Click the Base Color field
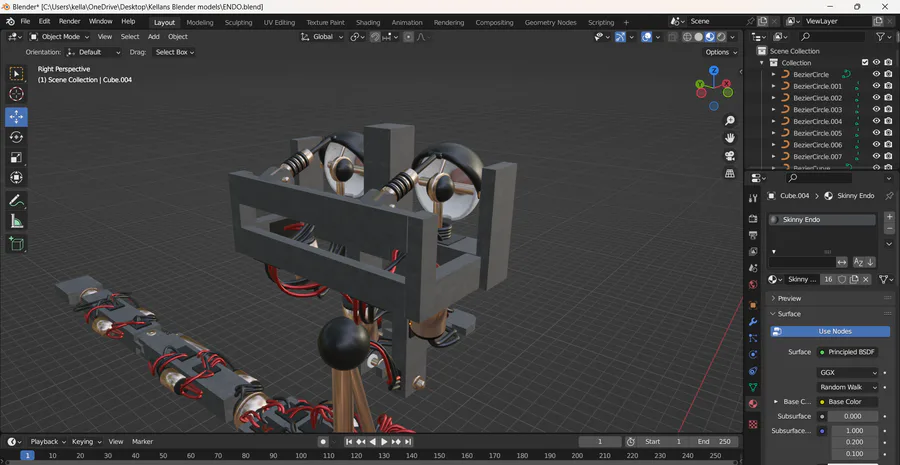This screenshot has width=900, height=465. pos(847,402)
